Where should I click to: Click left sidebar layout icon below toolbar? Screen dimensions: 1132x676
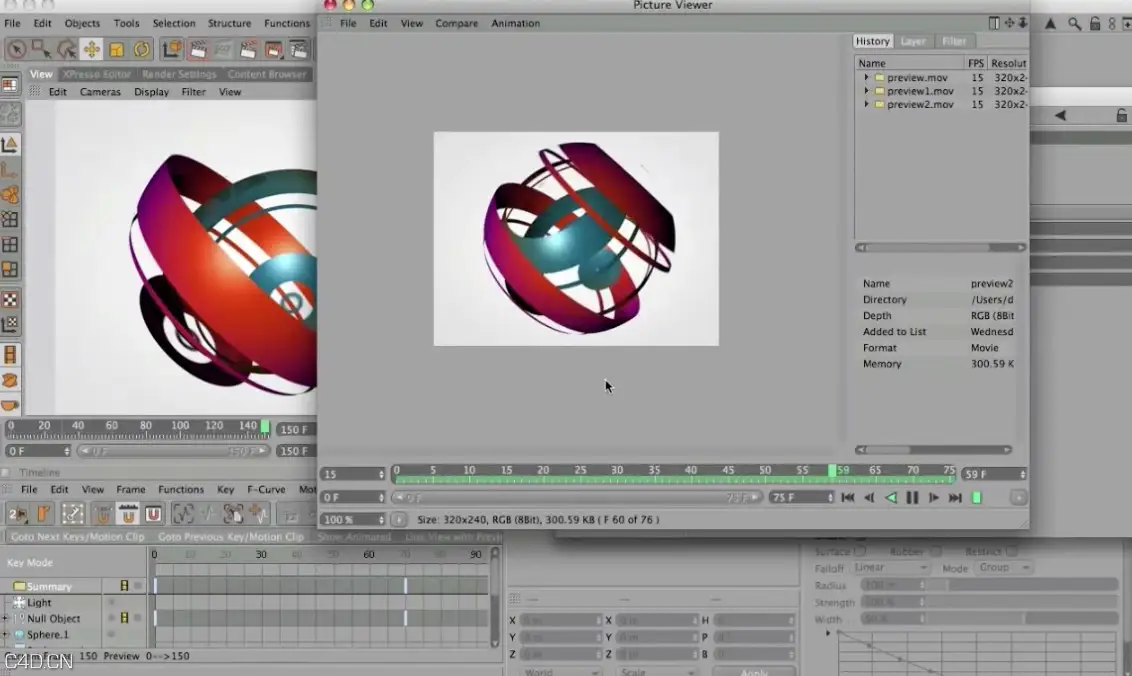pyautogui.click(x=9, y=85)
